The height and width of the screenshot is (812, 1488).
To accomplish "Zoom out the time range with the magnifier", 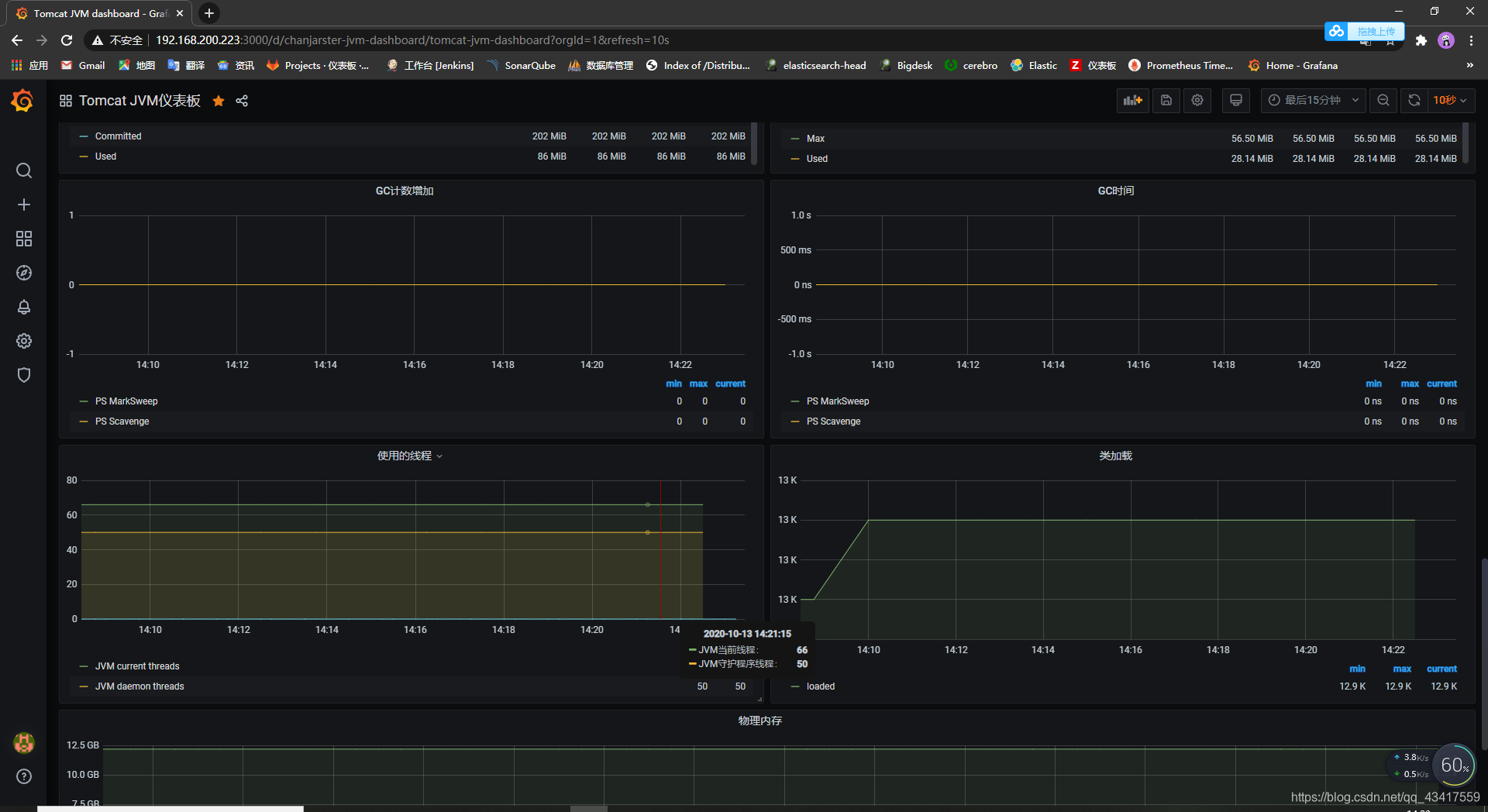I will (x=1383, y=100).
